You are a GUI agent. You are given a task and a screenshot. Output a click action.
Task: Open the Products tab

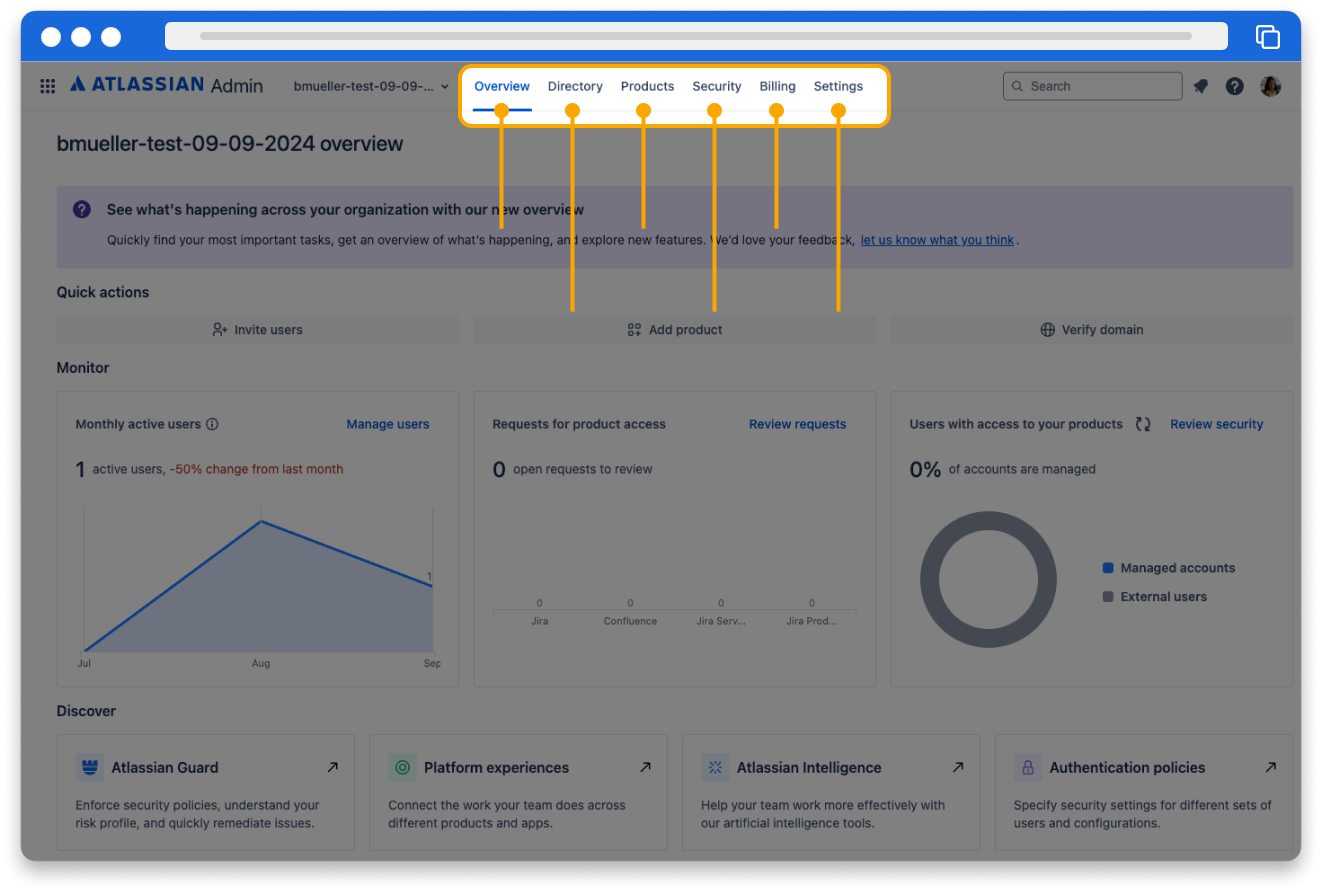[647, 86]
